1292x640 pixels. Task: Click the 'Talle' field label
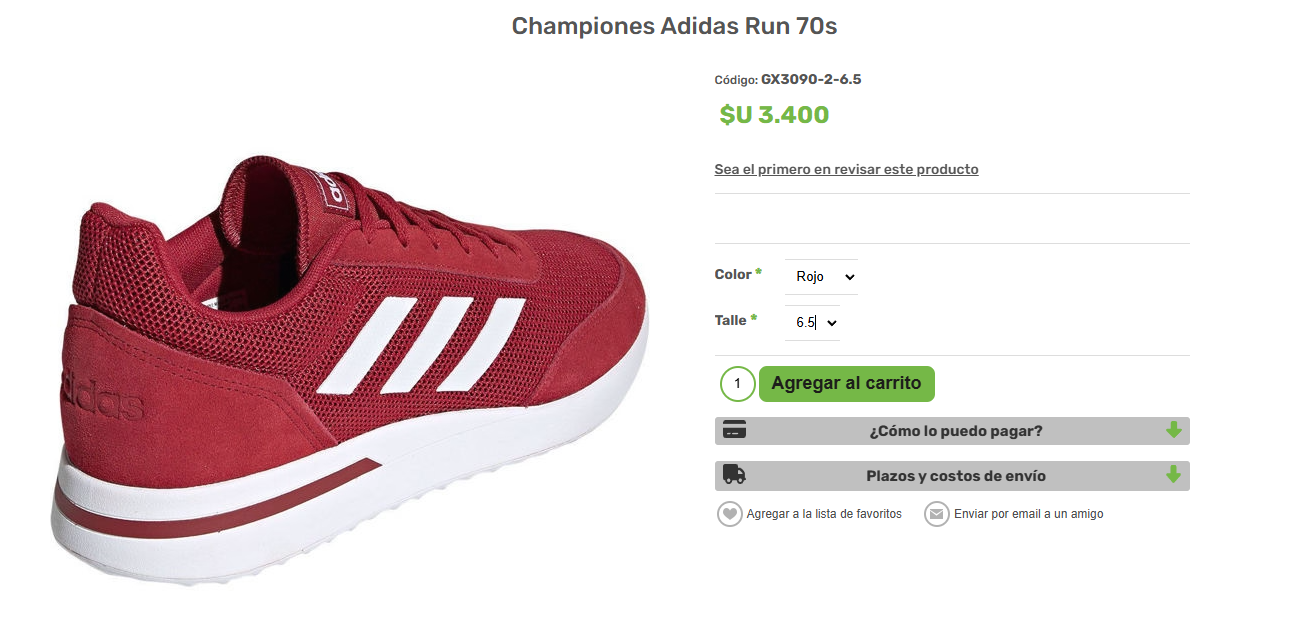(731, 320)
